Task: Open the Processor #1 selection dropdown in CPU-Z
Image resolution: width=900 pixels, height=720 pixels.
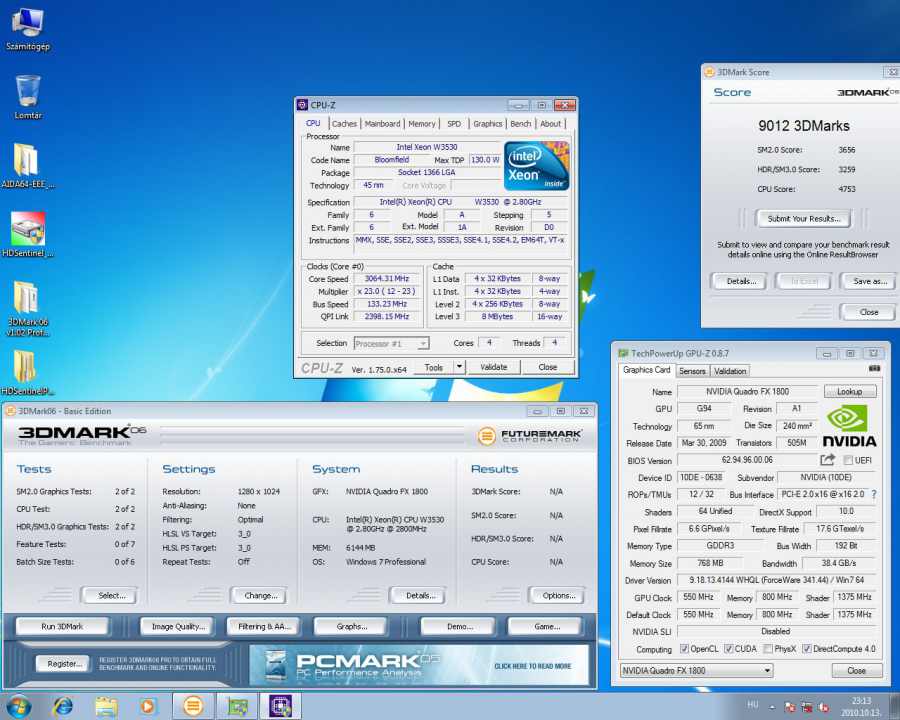Action: pyautogui.click(x=391, y=343)
